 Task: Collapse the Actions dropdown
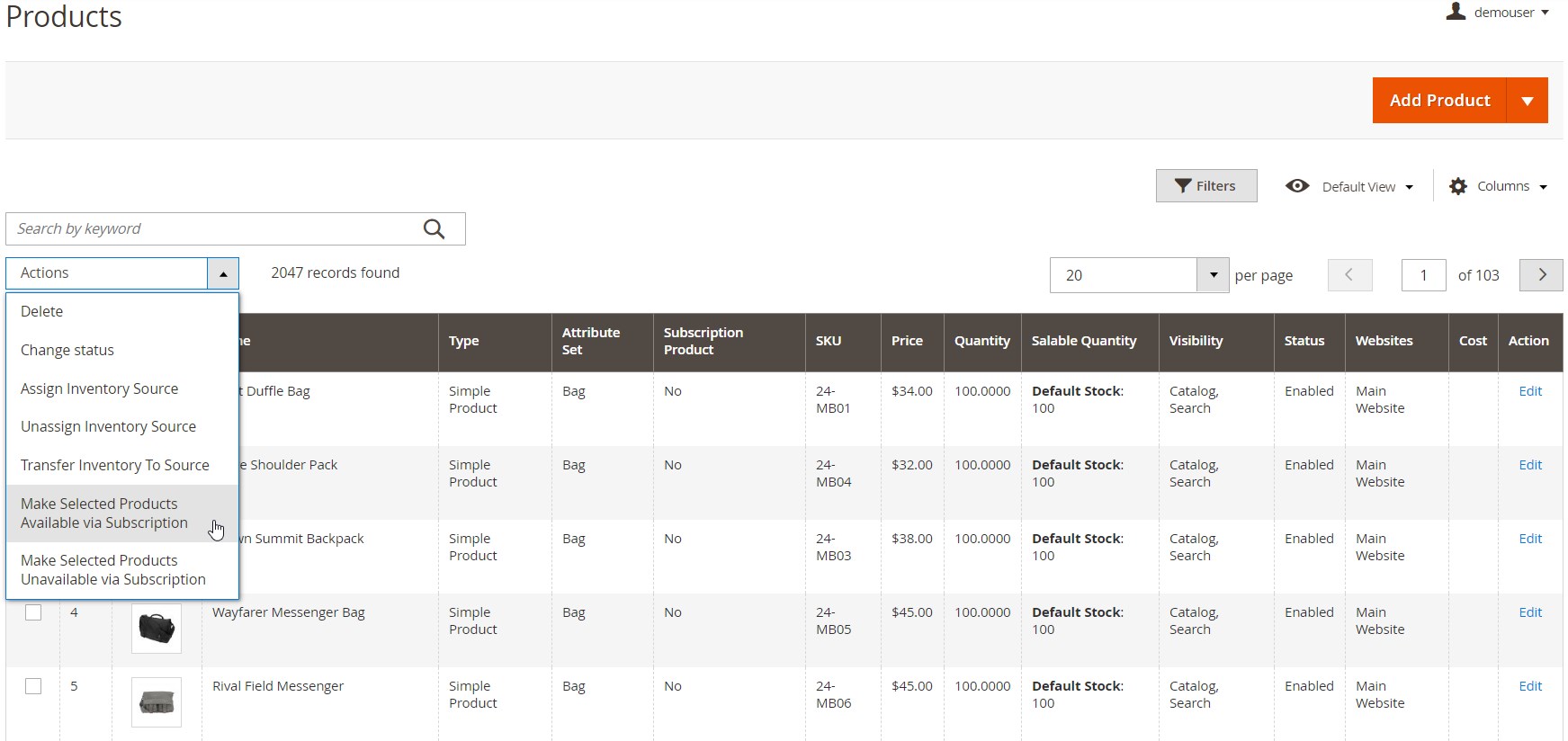point(222,273)
